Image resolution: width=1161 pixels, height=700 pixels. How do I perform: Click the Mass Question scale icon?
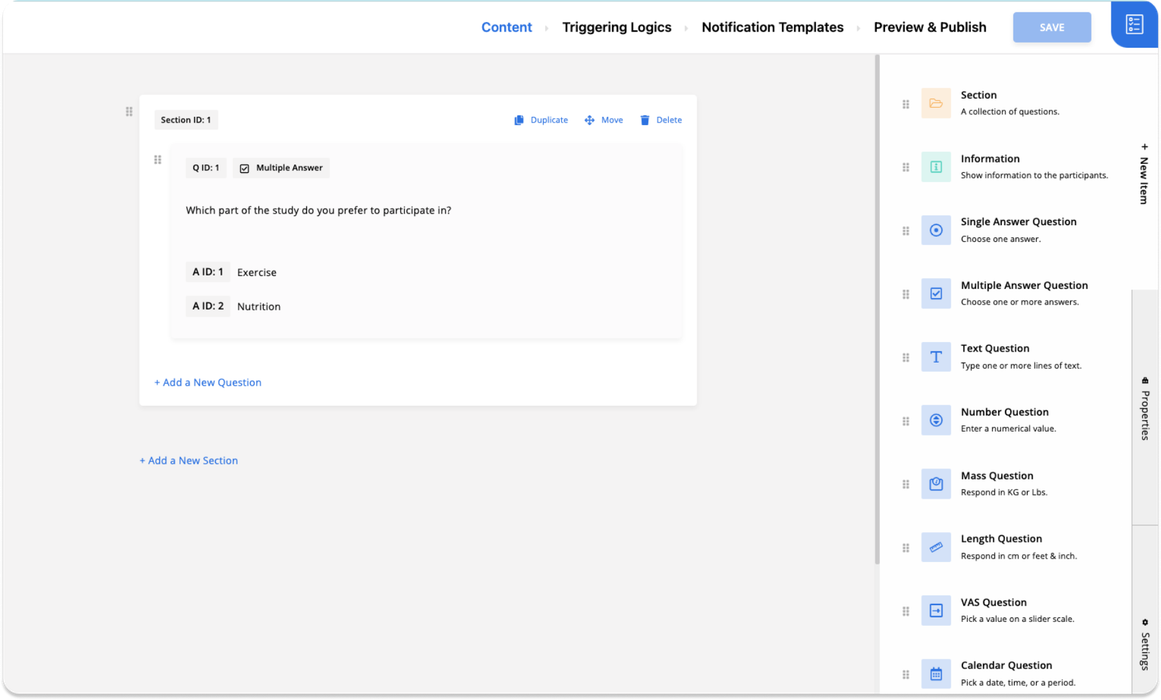(x=936, y=484)
